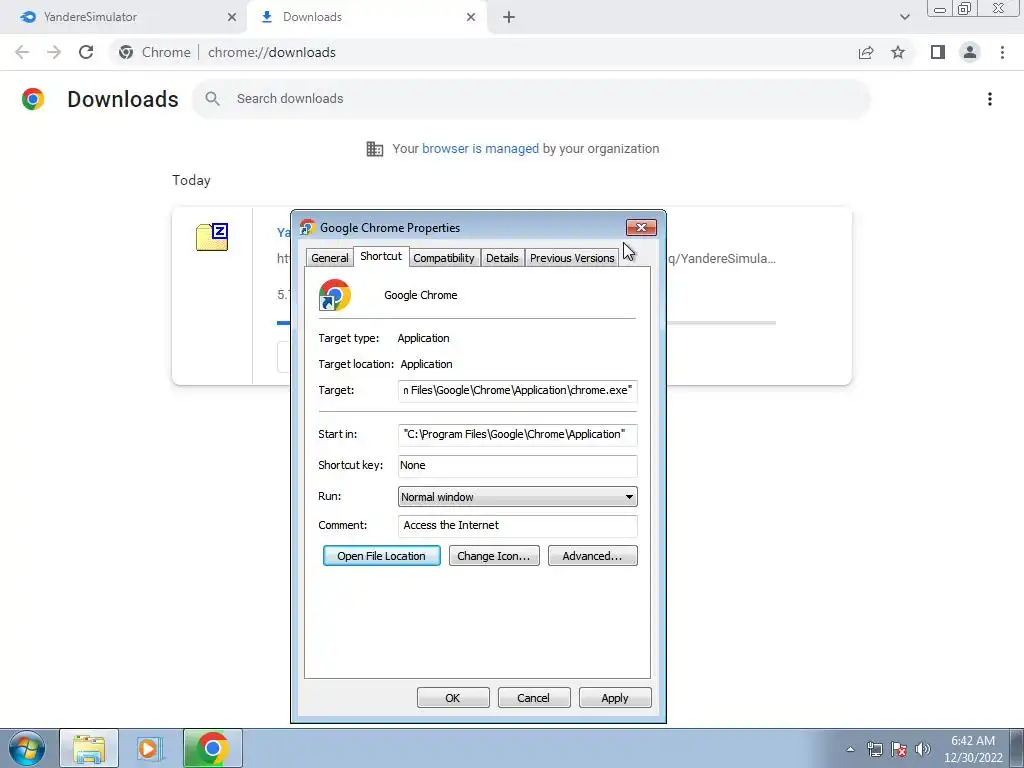Click the volume speaker tray icon
Viewport: 1024px width, 768px height.
(x=923, y=749)
